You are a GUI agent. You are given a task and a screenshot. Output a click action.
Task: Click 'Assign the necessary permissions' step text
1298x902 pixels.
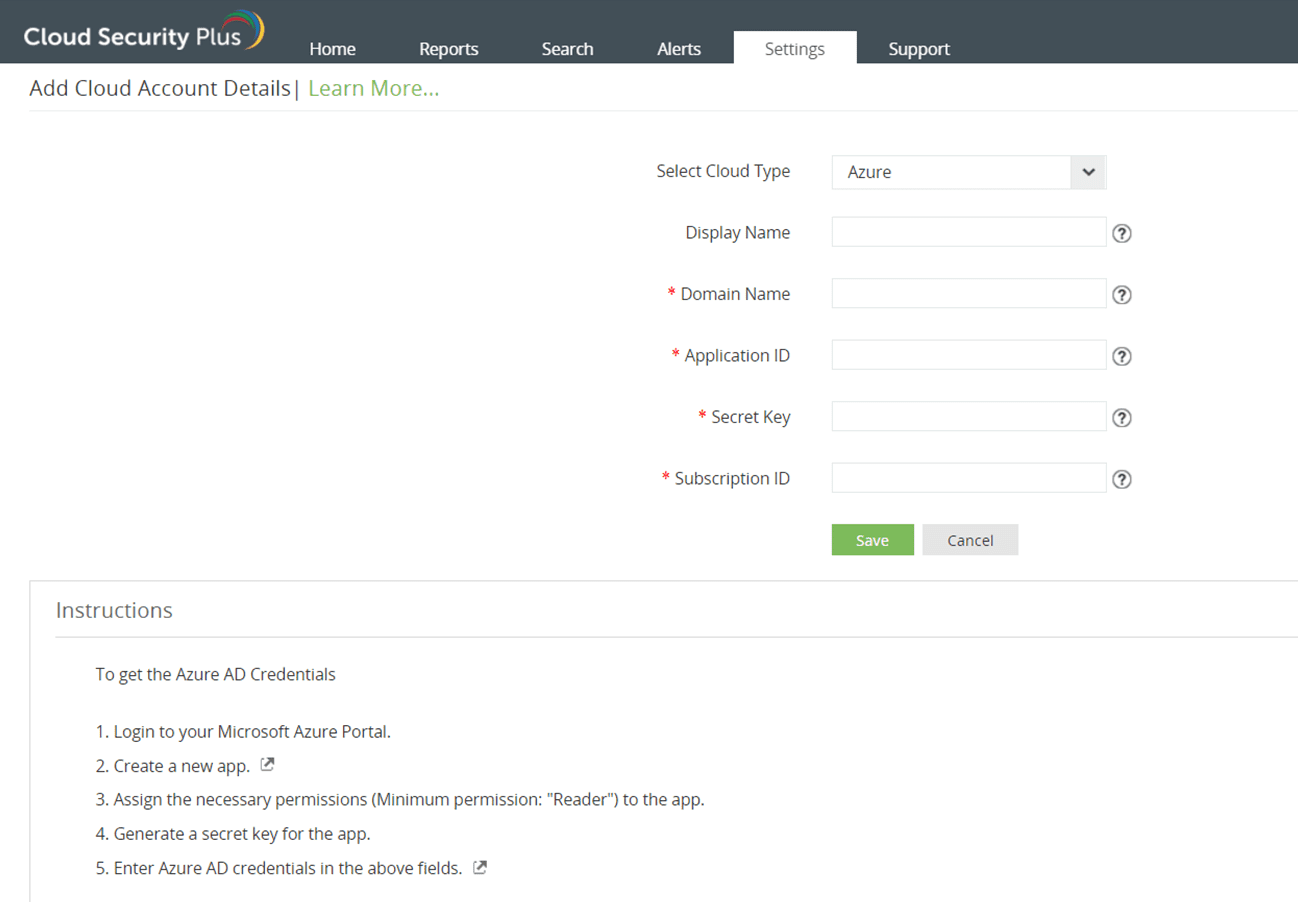pos(400,800)
